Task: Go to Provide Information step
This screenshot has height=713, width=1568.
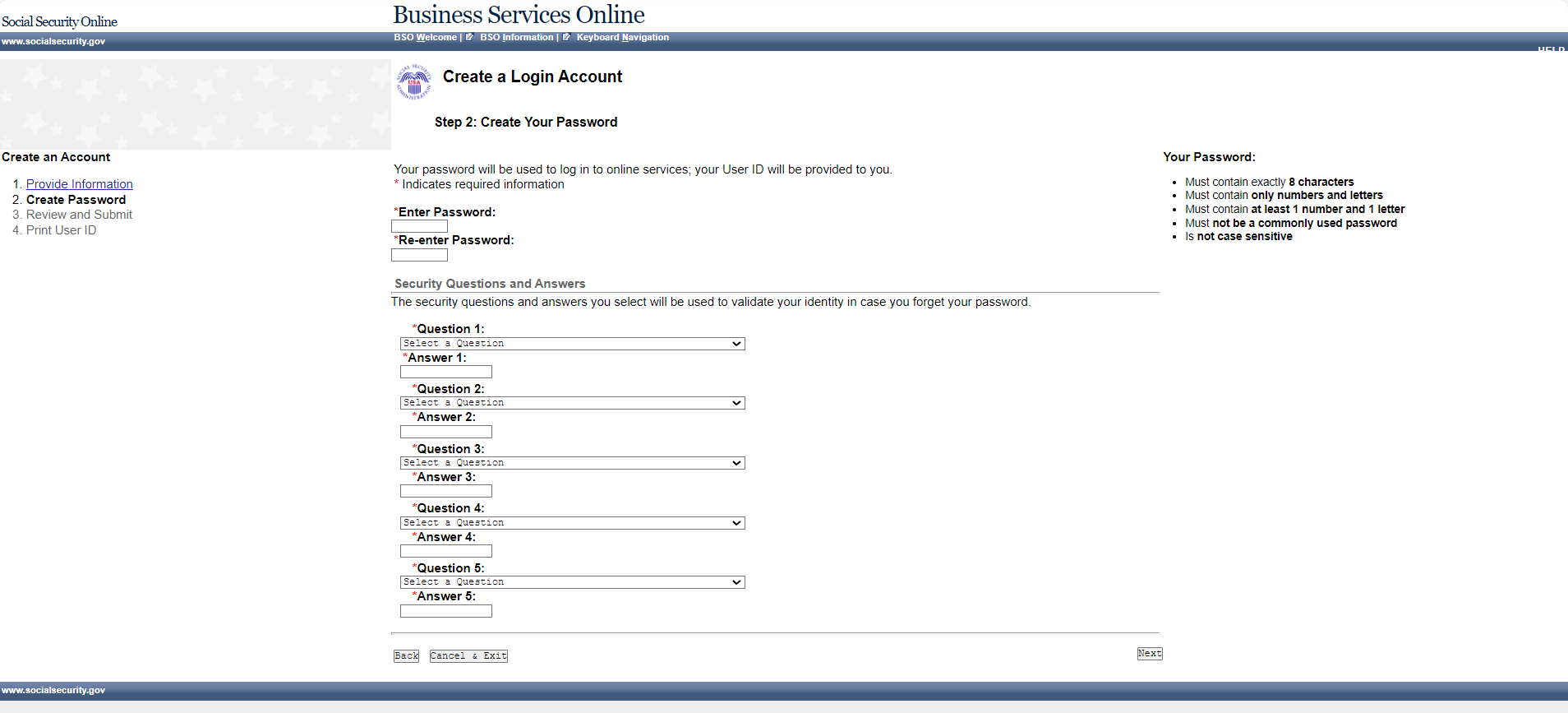Action: tap(79, 184)
